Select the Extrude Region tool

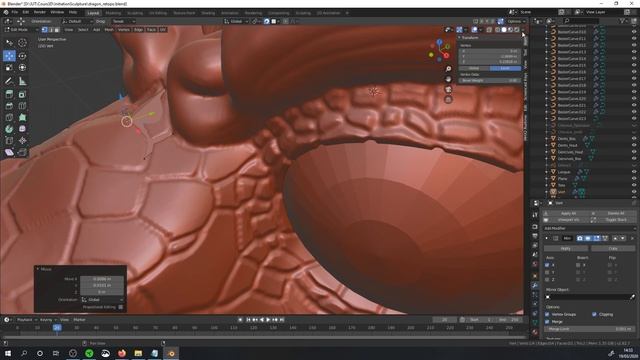[x=9, y=94]
